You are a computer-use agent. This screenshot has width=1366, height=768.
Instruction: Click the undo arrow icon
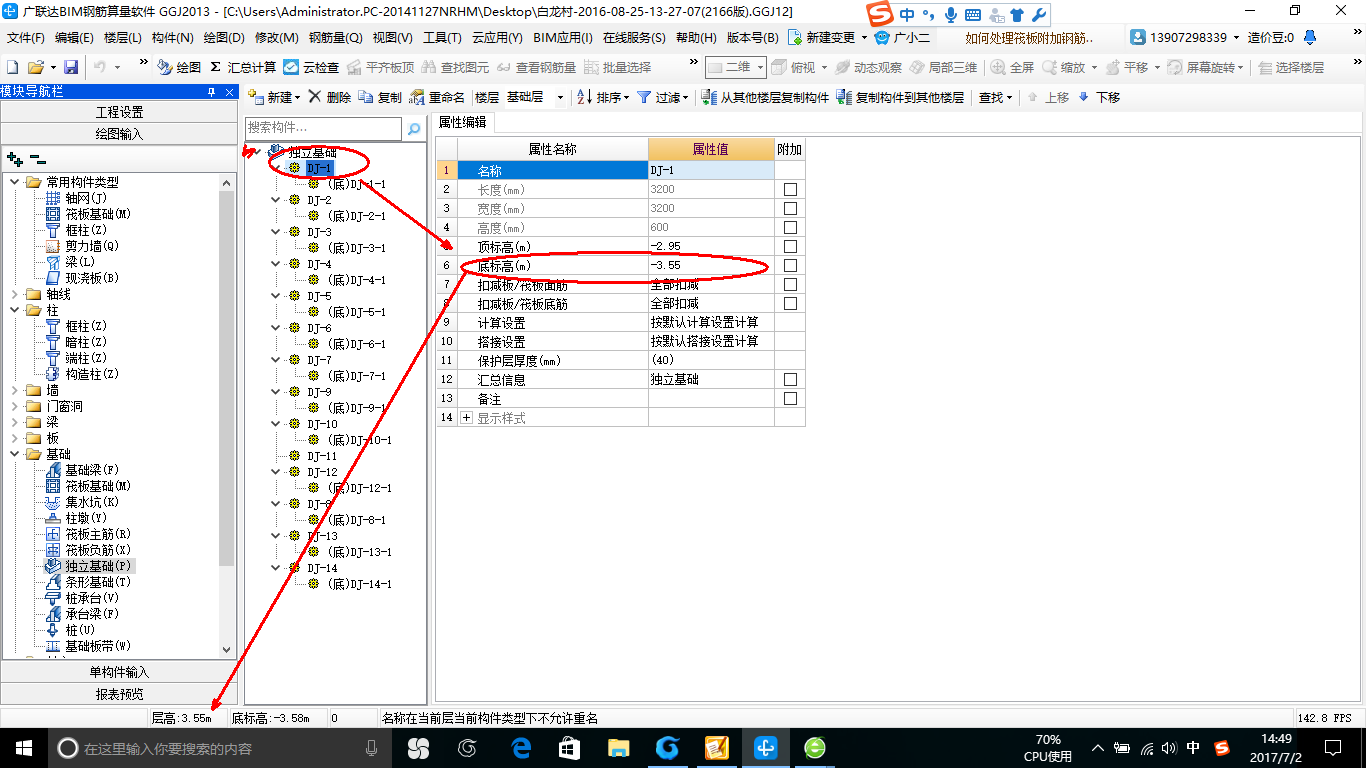pyautogui.click(x=100, y=67)
